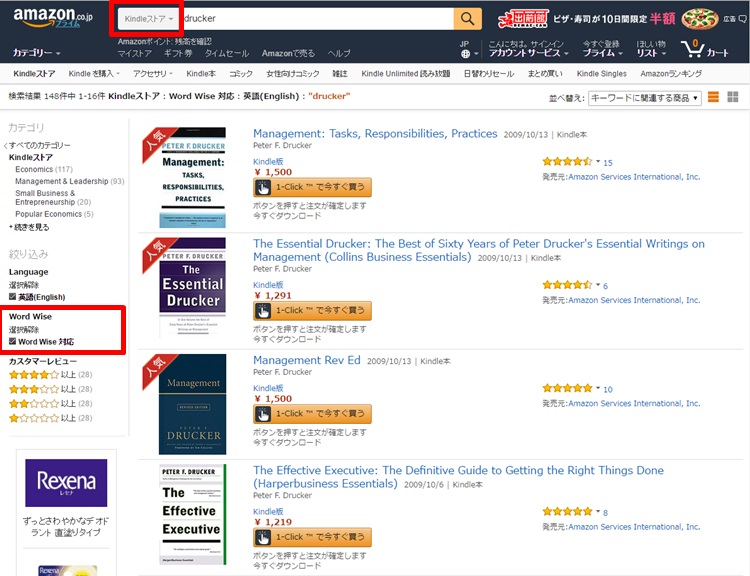Image resolution: width=750 pixels, height=576 pixels.
Task: Click 選択解除 under Word Wise
Action: pos(24,330)
